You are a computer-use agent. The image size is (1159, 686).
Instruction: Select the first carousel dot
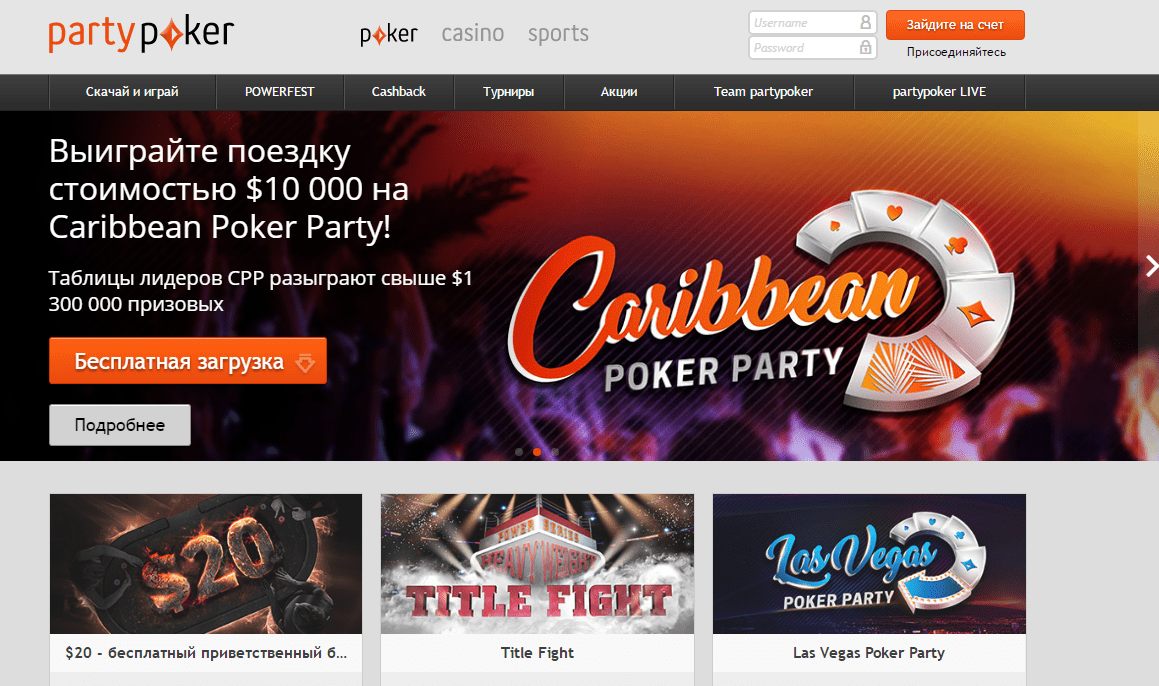519,452
